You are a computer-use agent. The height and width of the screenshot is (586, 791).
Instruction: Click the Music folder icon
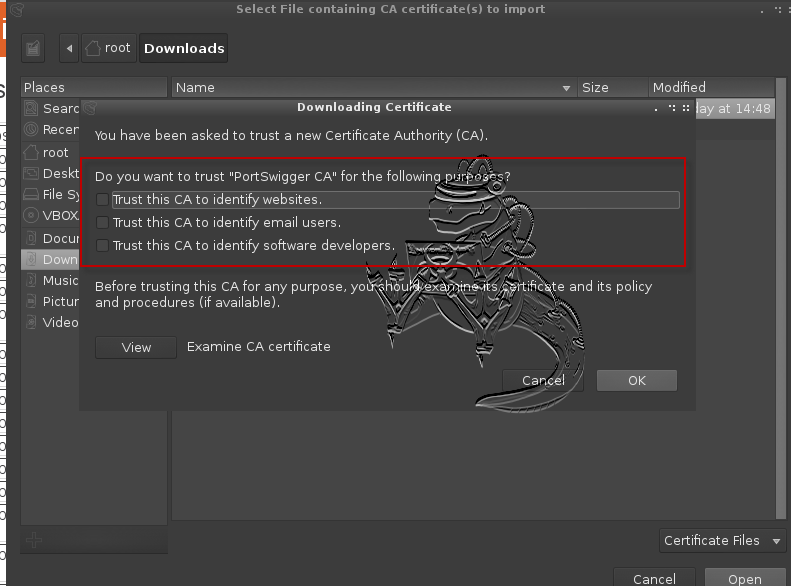tap(31, 280)
